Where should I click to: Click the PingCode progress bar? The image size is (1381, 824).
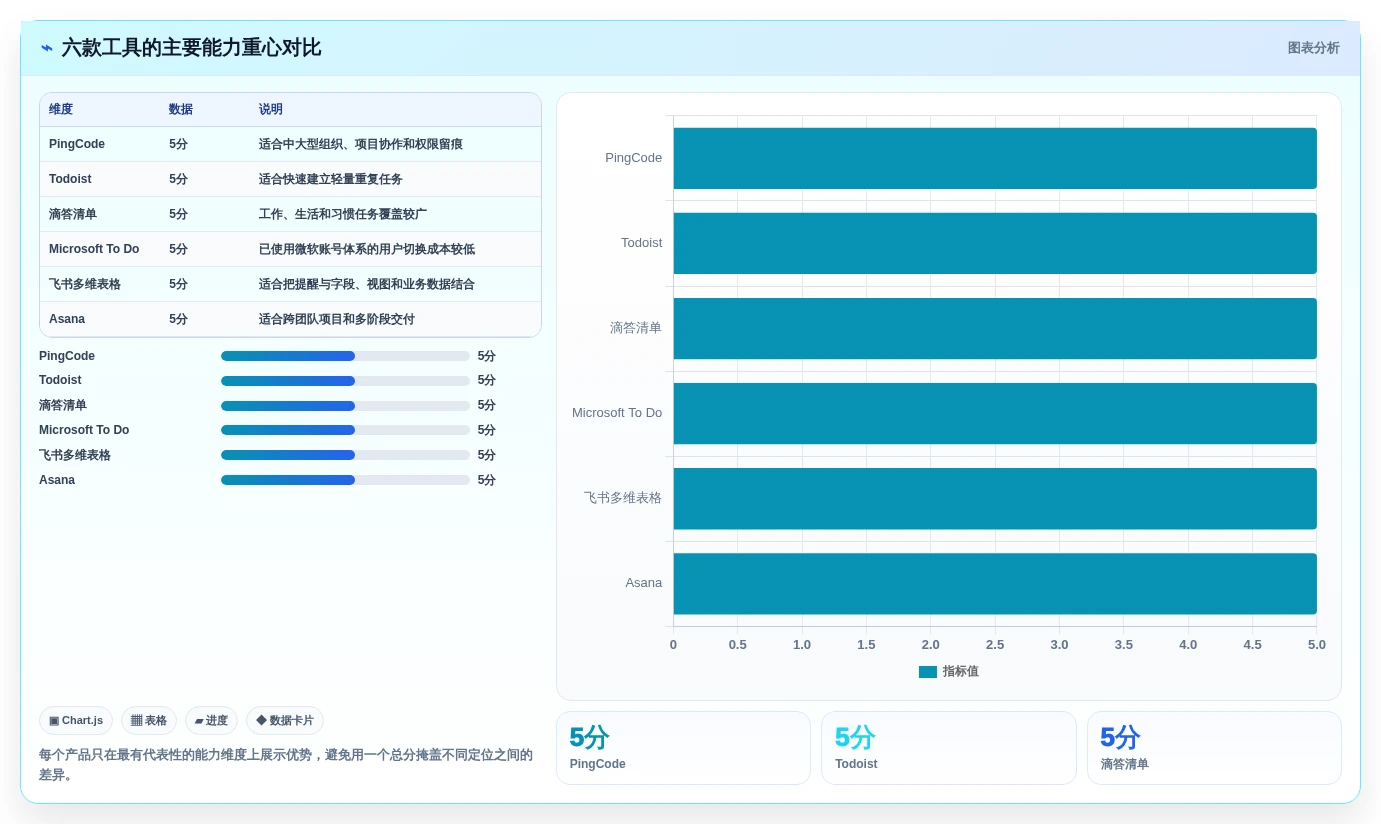[x=345, y=356]
